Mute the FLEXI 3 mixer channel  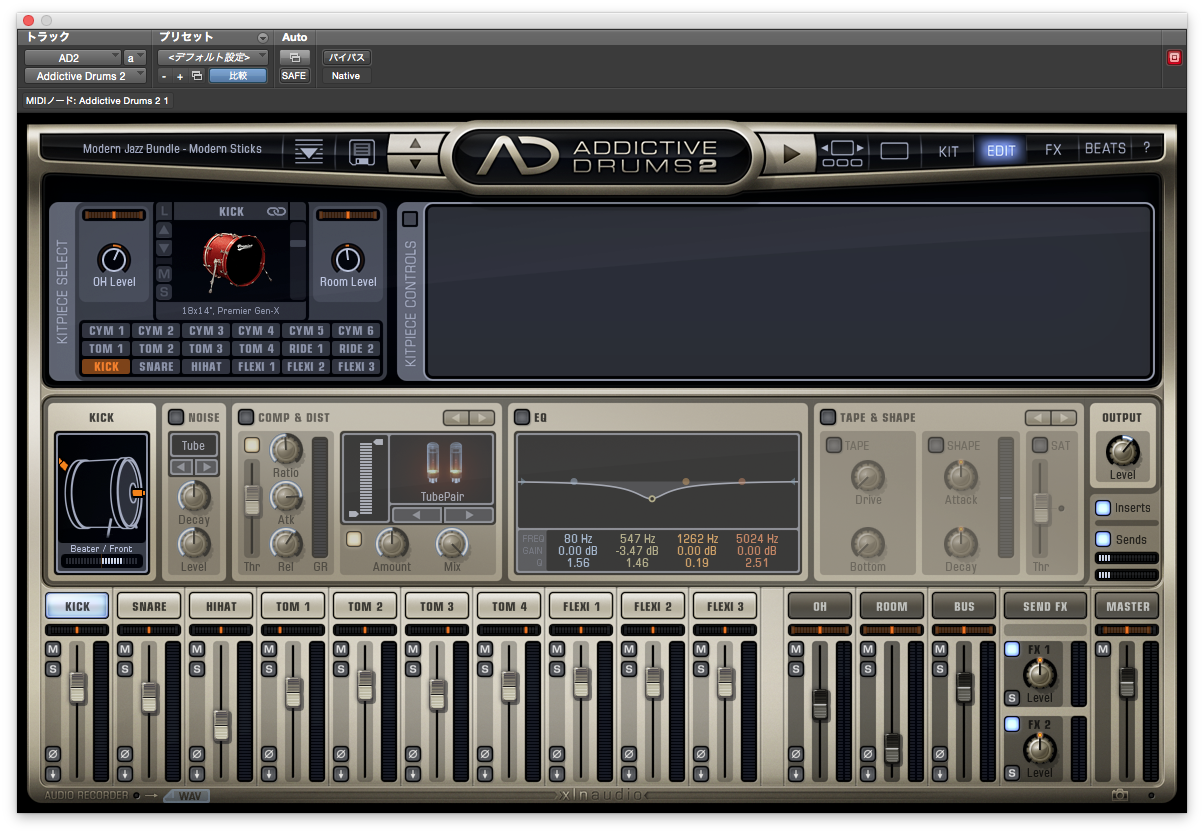700,650
